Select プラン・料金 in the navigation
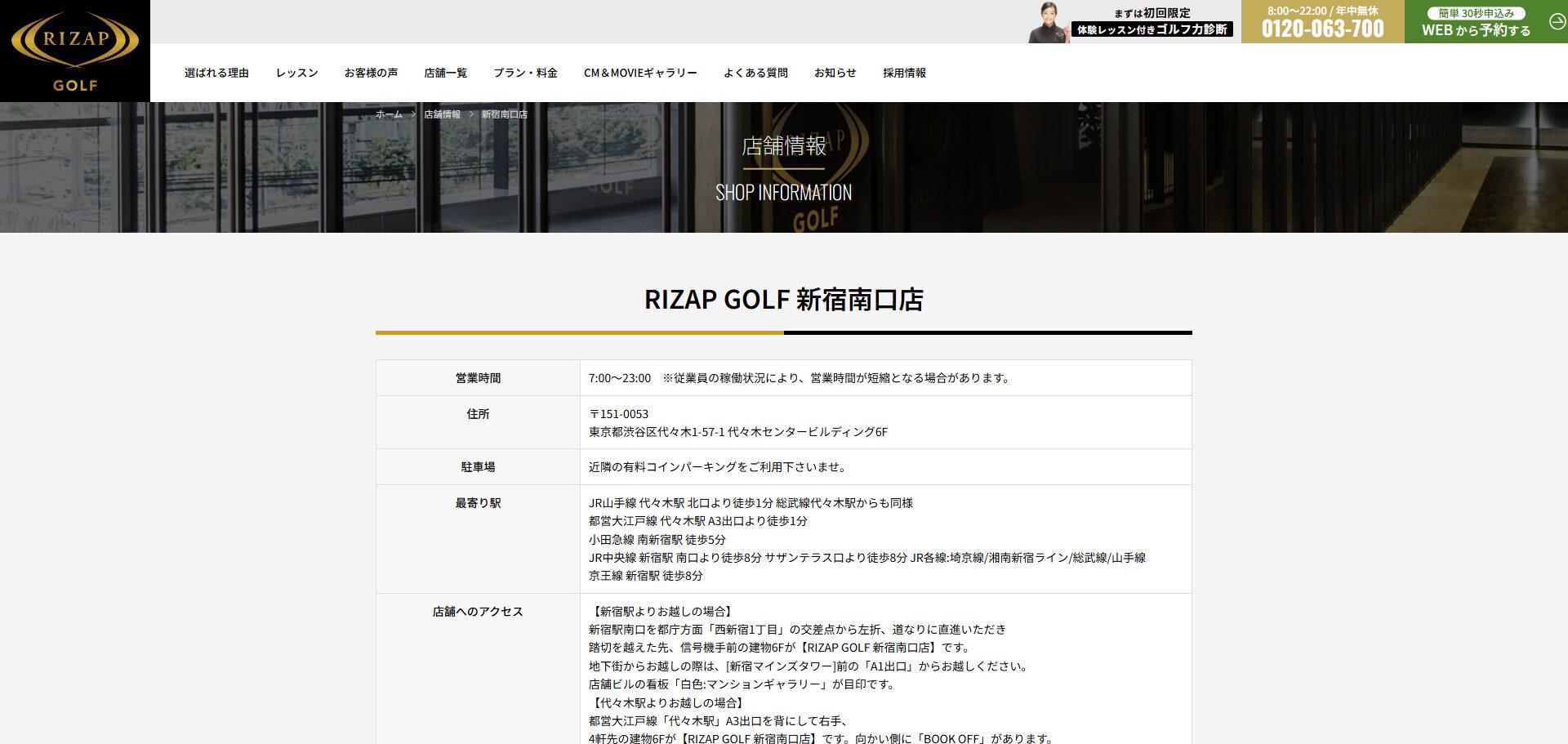The image size is (1568, 744). click(525, 73)
